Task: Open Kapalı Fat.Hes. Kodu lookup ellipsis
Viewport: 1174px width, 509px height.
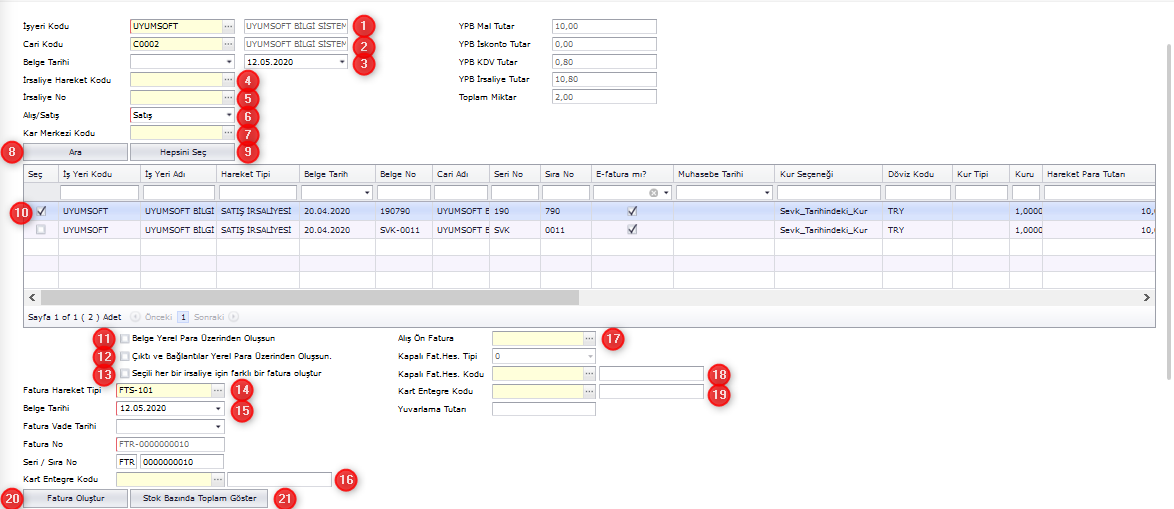Action: coord(589,374)
